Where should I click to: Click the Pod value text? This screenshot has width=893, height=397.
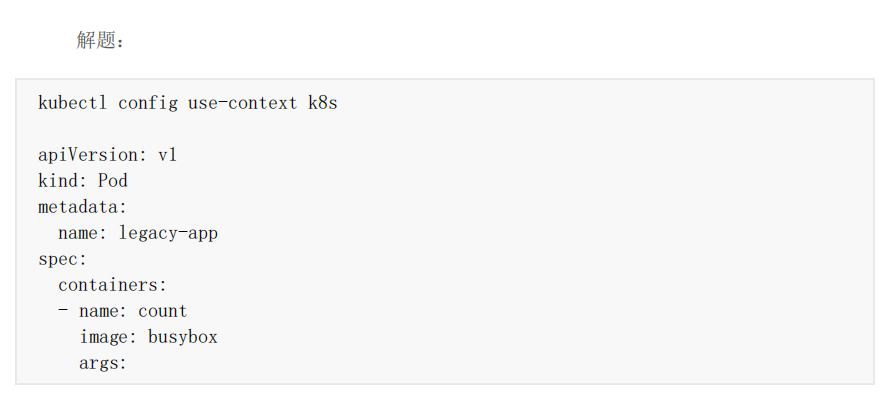click(x=113, y=181)
